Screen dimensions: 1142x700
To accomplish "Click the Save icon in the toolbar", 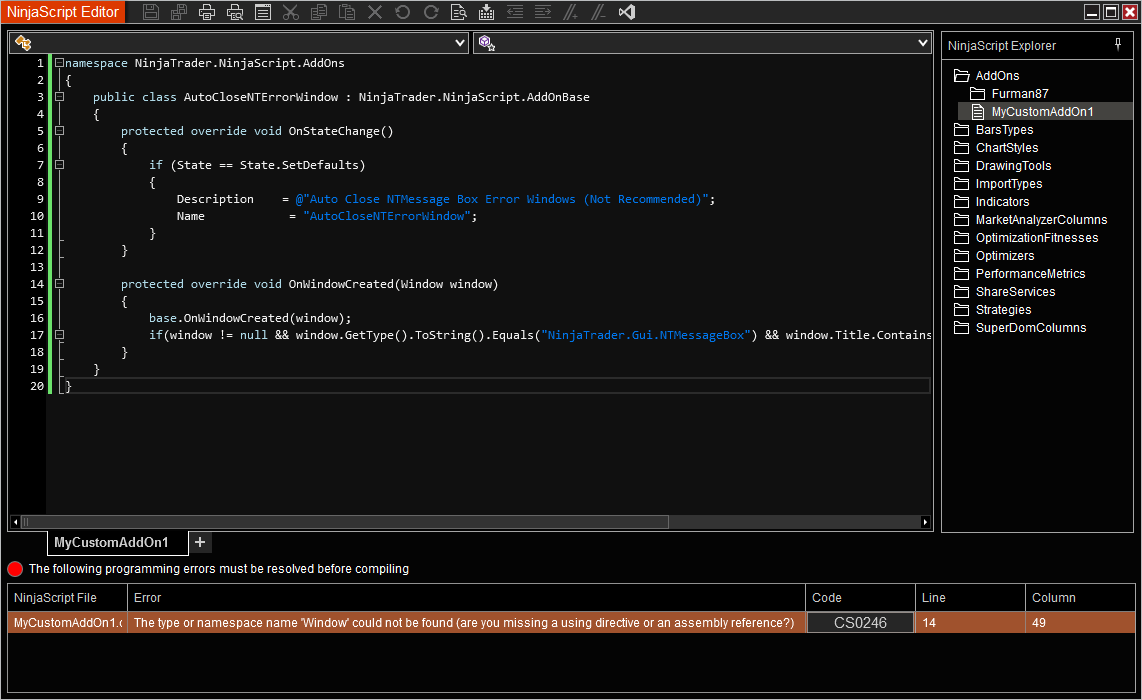I will coord(151,12).
